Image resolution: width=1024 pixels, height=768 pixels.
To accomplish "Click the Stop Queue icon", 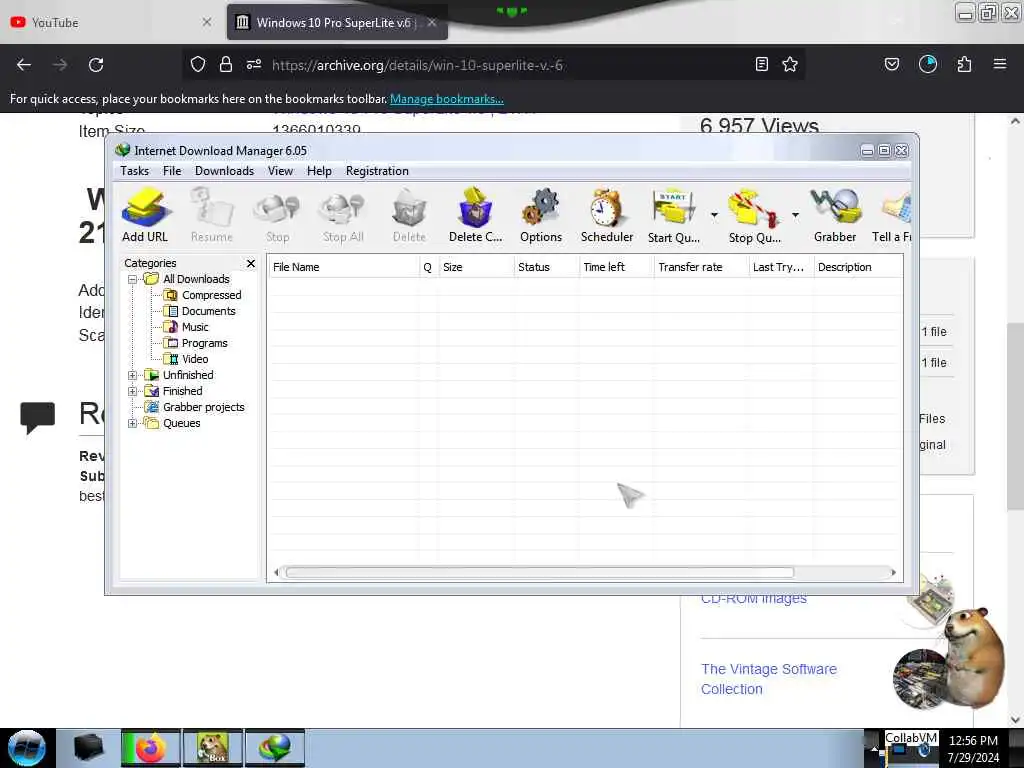I will point(754,214).
